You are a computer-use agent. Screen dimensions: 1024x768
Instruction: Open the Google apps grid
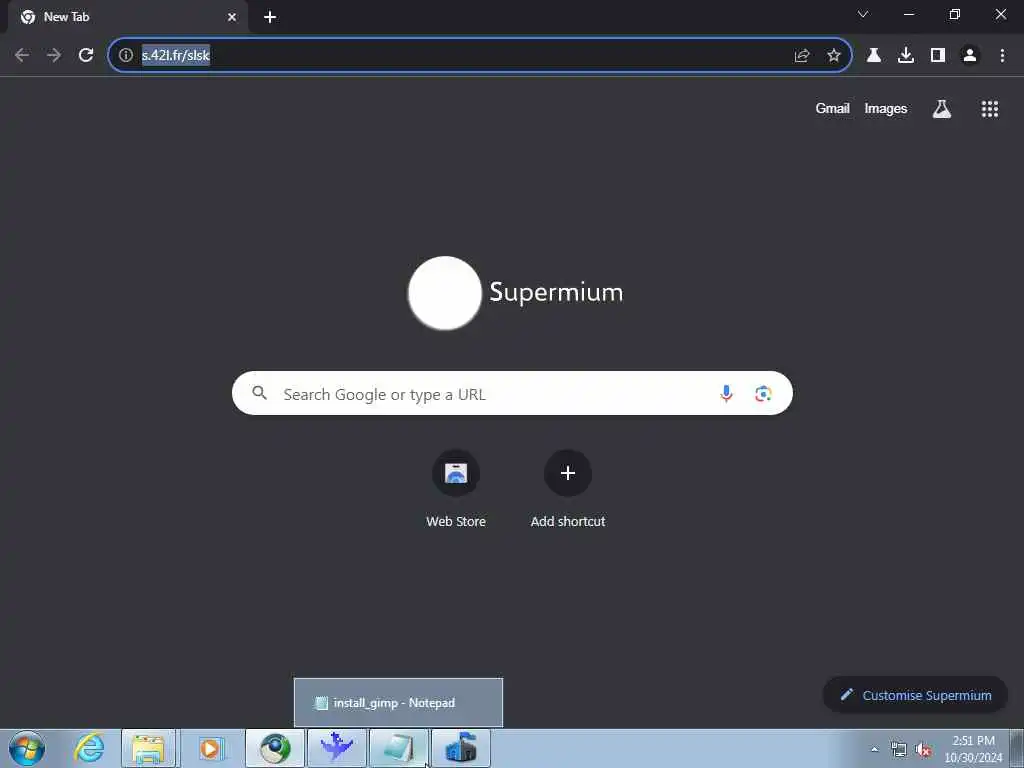pos(989,109)
